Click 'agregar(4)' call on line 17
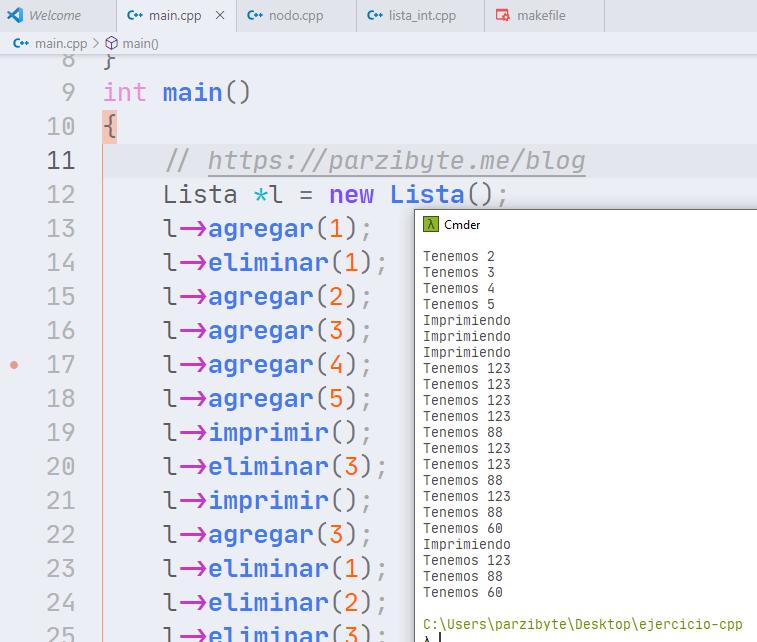 [282, 365]
